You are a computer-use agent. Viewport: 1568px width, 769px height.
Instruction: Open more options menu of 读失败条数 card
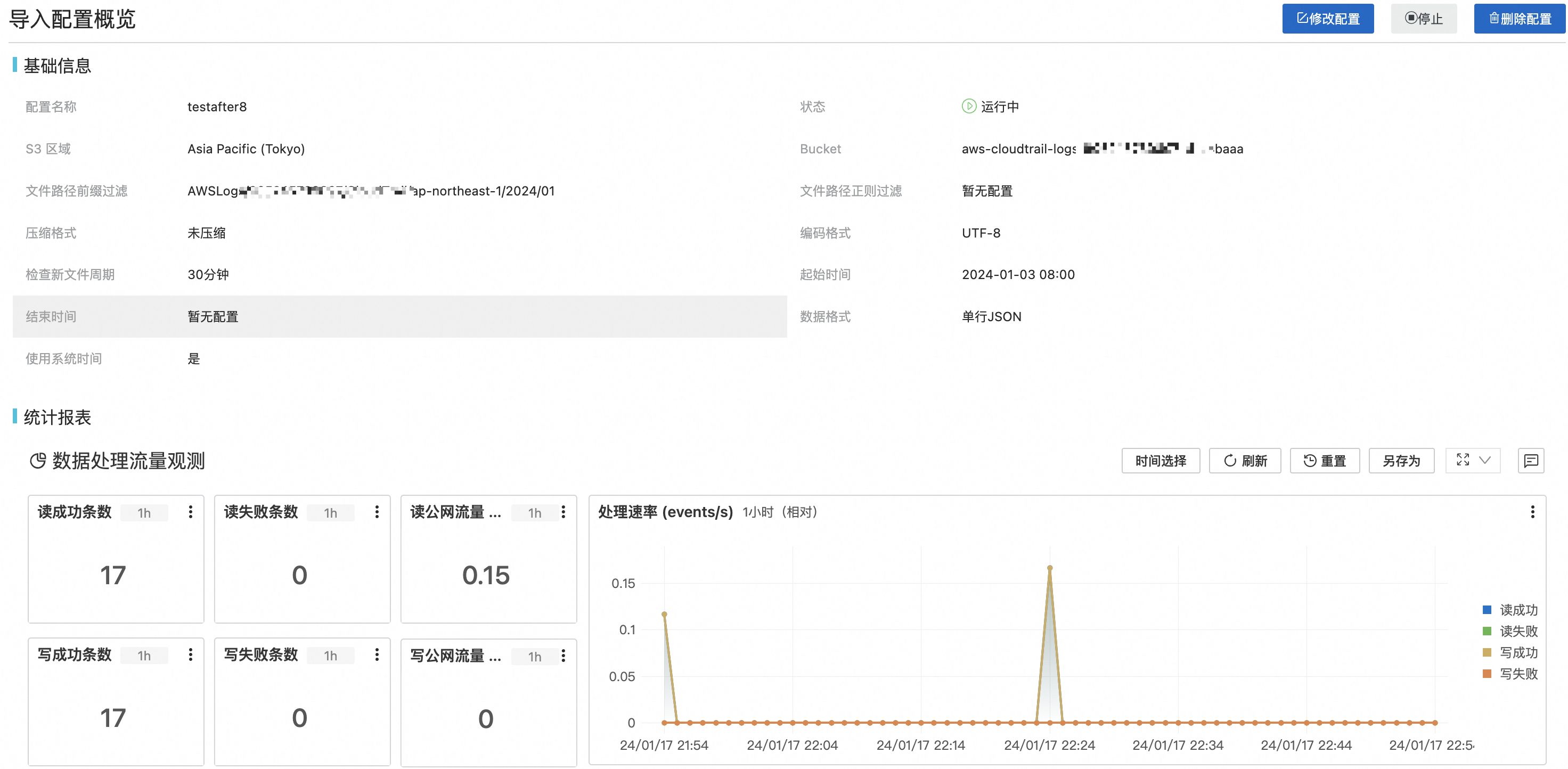point(377,512)
